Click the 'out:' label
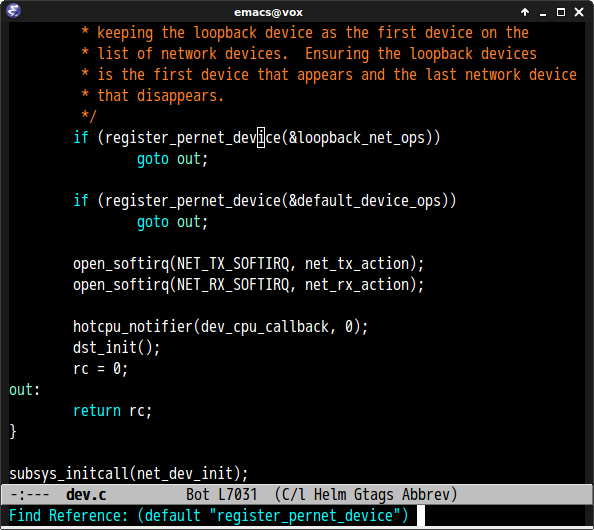Image resolution: width=594 pixels, height=530 pixels. pyautogui.click(x=24, y=389)
